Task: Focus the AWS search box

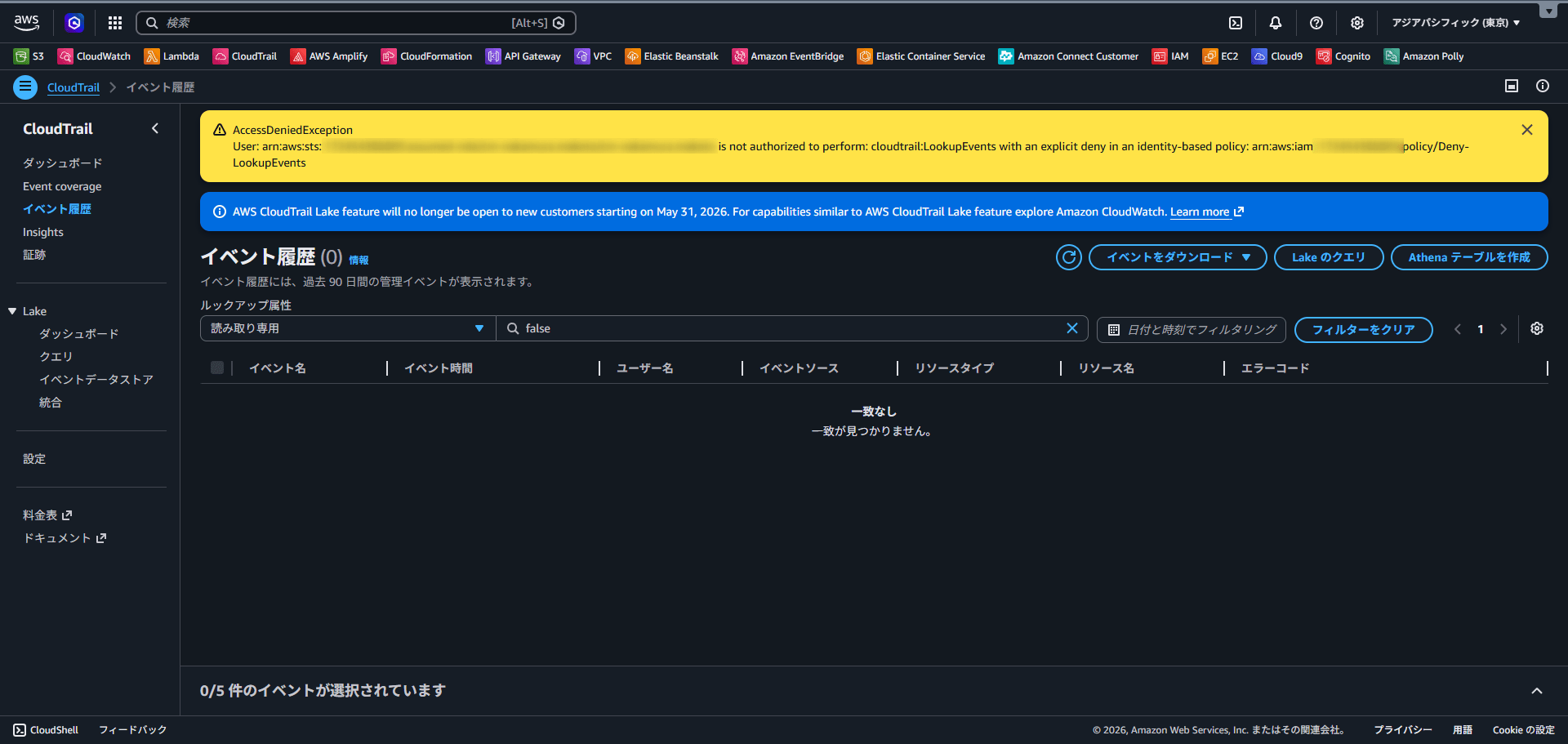Action: (356, 23)
